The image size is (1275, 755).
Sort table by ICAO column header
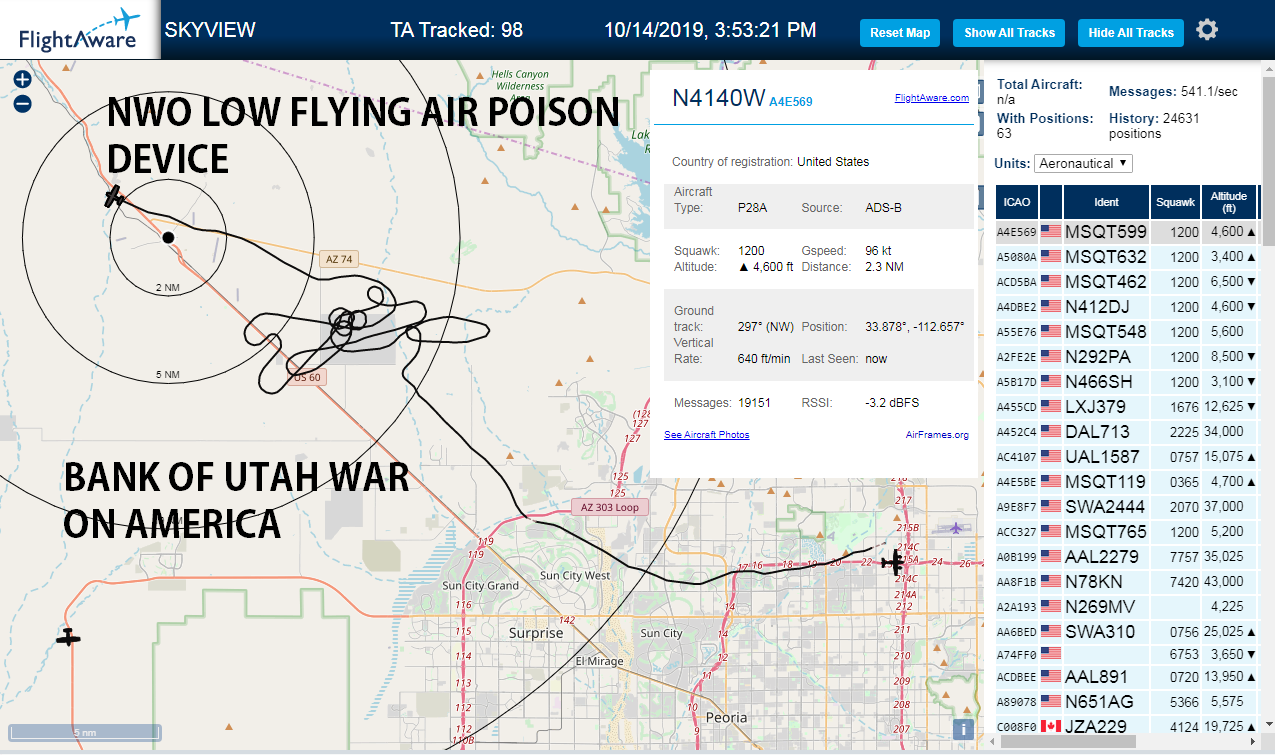(x=1016, y=202)
